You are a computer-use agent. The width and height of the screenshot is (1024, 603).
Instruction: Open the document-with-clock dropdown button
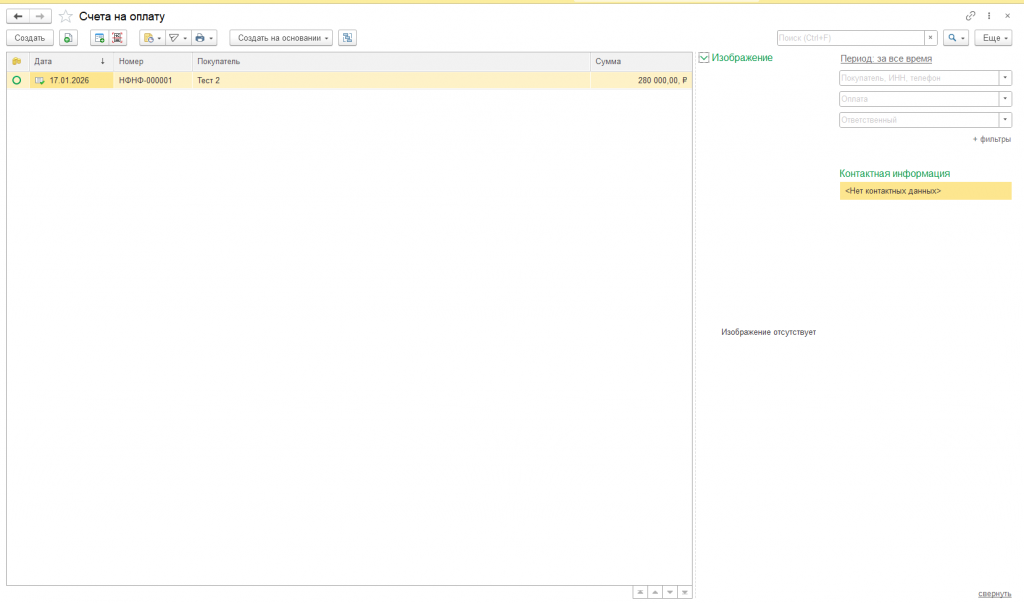tap(152, 38)
